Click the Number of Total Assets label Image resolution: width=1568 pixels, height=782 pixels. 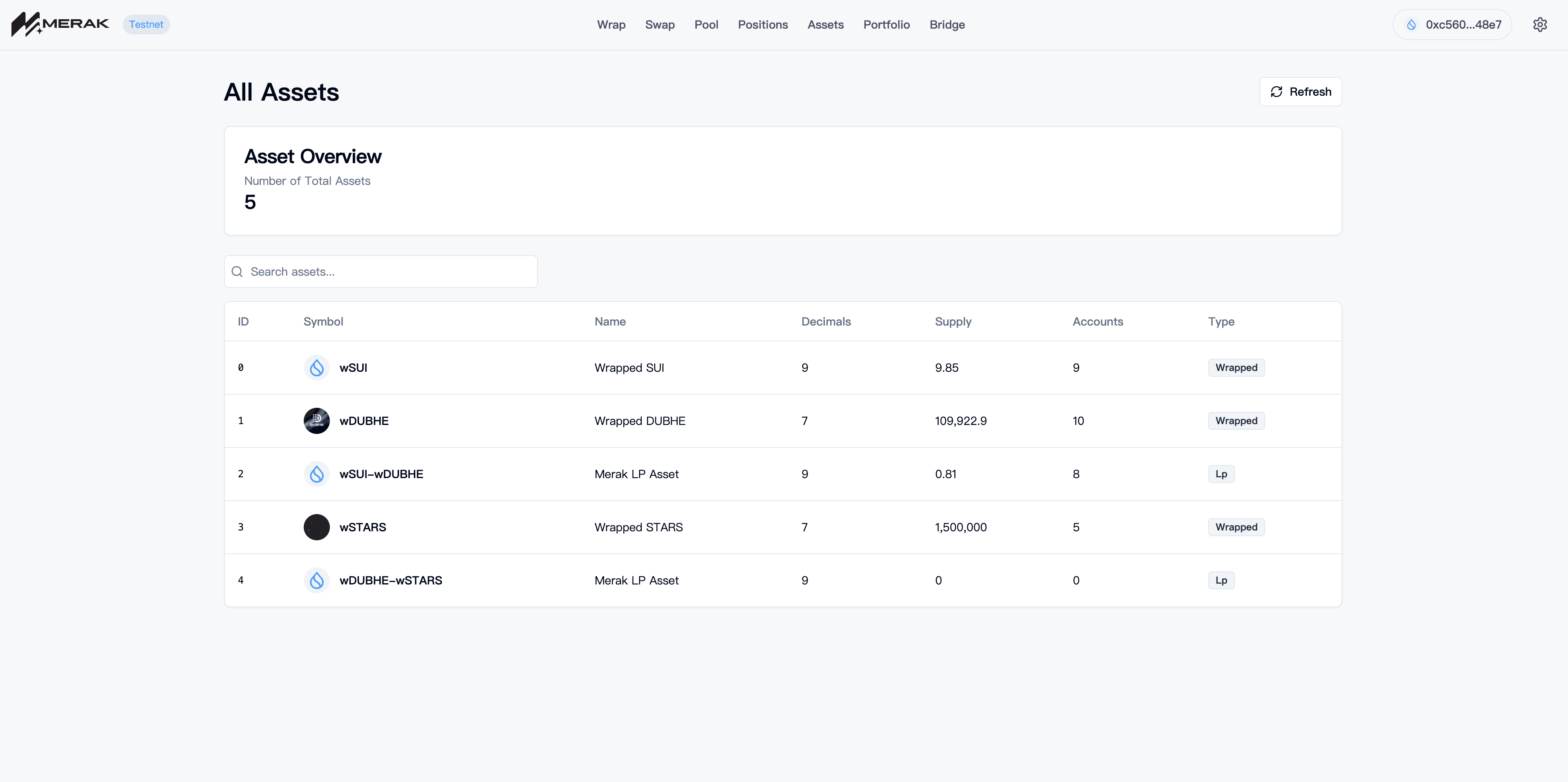[307, 181]
